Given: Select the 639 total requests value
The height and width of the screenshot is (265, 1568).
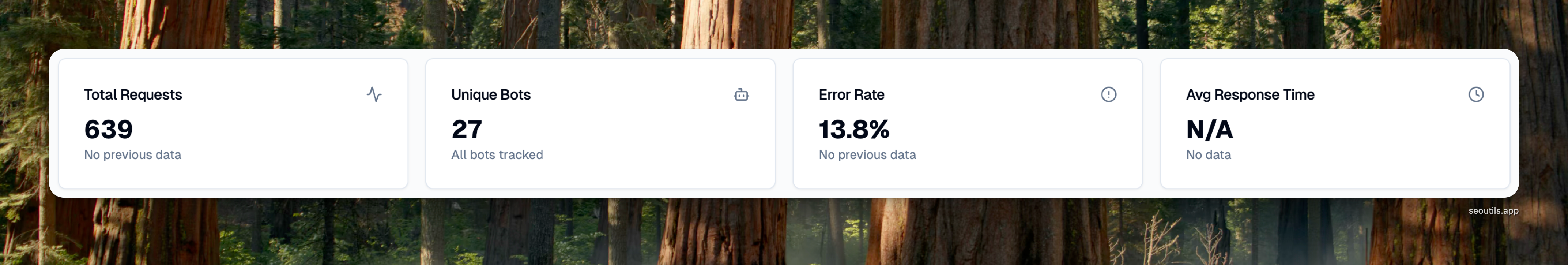Looking at the screenshot, I should coord(108,129).
